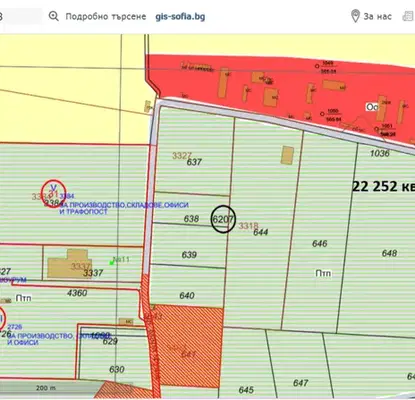Viewport: 415px width, 400px height.
Task: Select parcel 637 on the map
Action: tap(194, 162)
